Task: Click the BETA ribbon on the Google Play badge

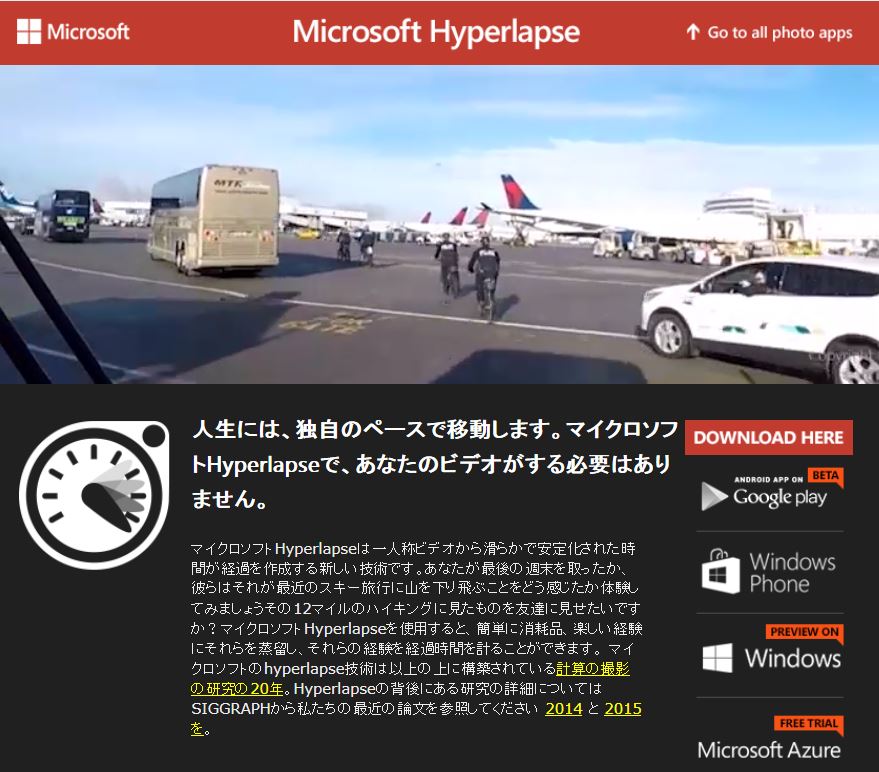Action: (824, 478)
